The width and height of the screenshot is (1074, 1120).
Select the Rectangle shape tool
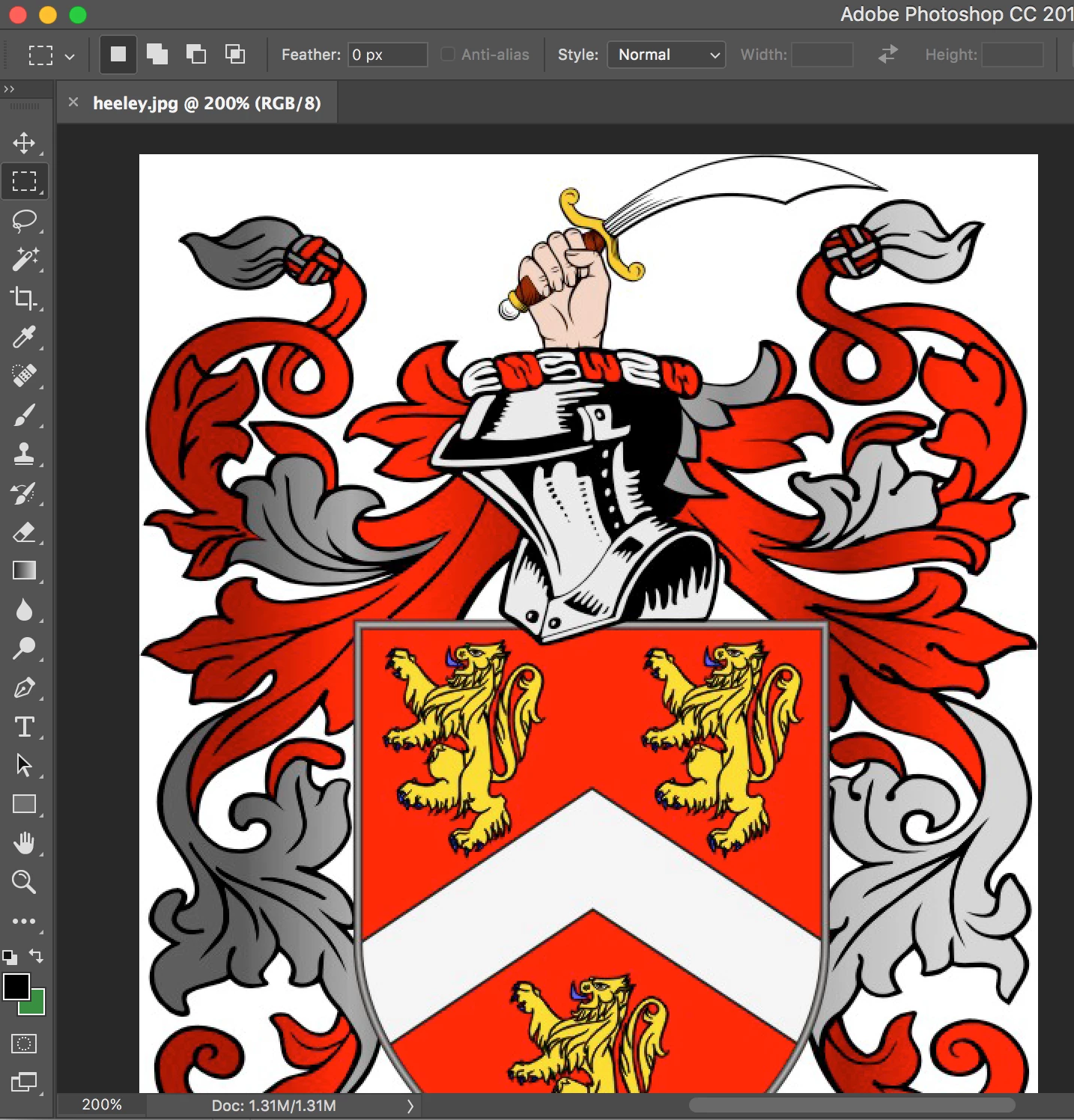pos(24,804)
